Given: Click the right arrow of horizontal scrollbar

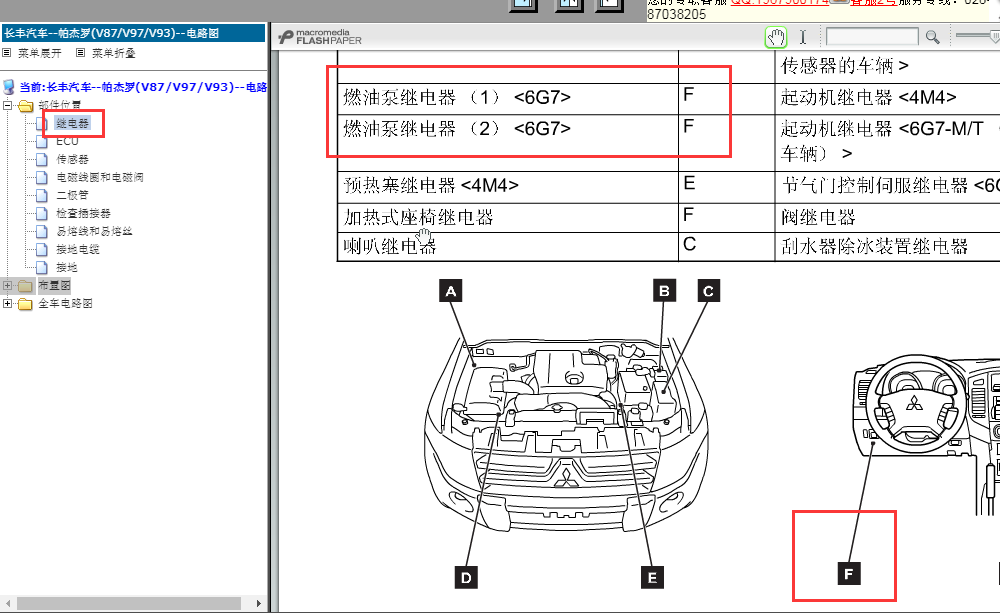Looking at the screenshot, I should click(x=258, y=603).
